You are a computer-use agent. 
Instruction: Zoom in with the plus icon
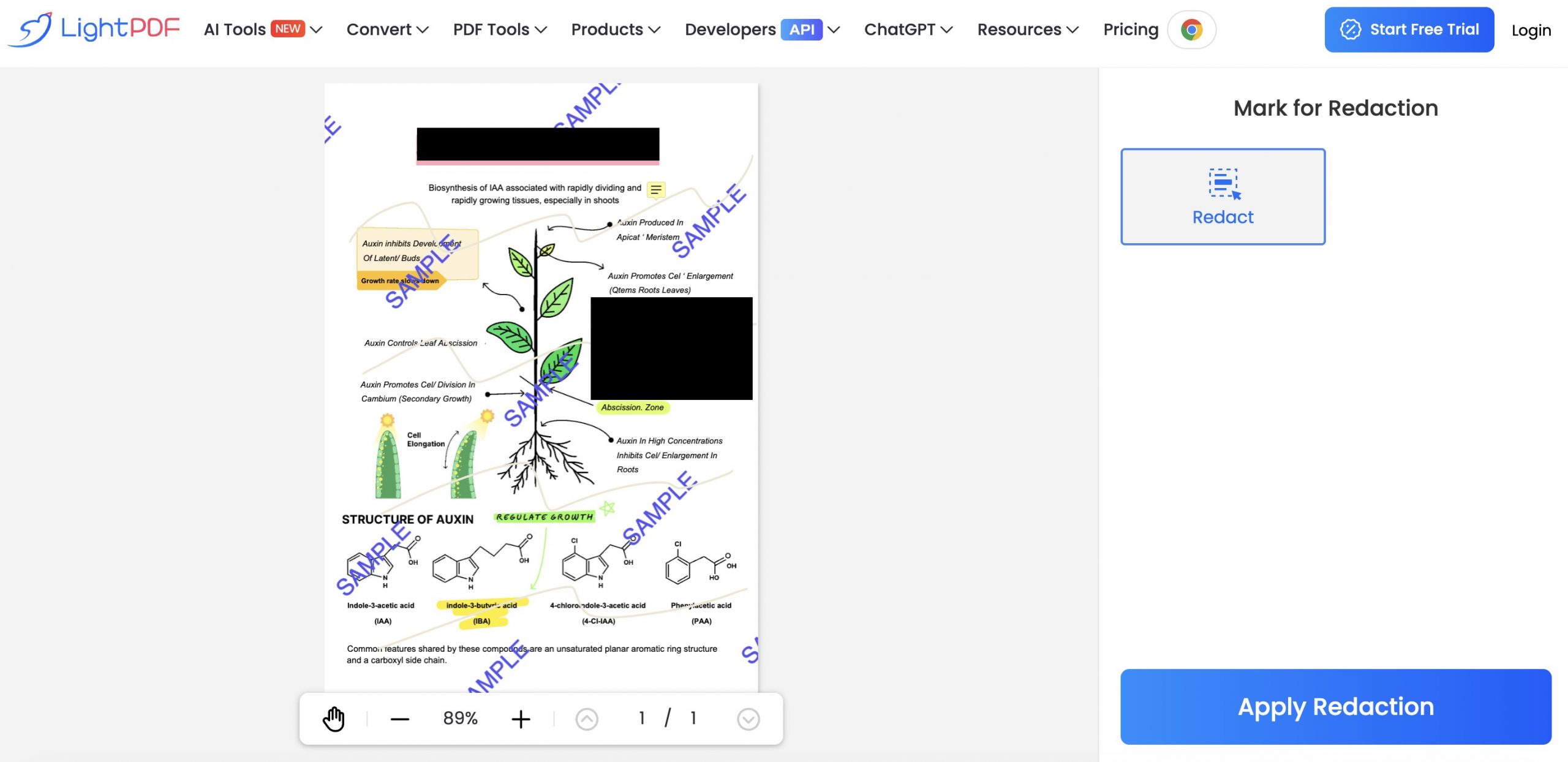coord(521,719)
